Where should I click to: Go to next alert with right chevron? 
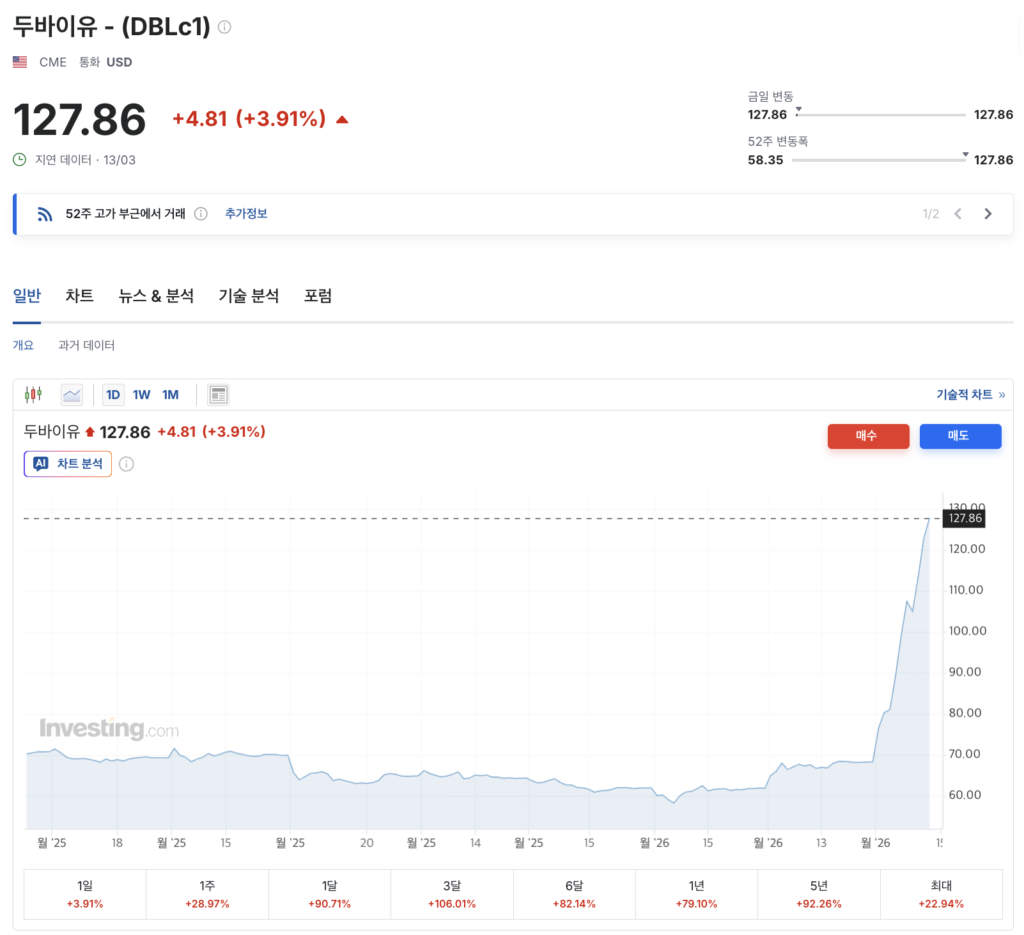pos(988,214)
